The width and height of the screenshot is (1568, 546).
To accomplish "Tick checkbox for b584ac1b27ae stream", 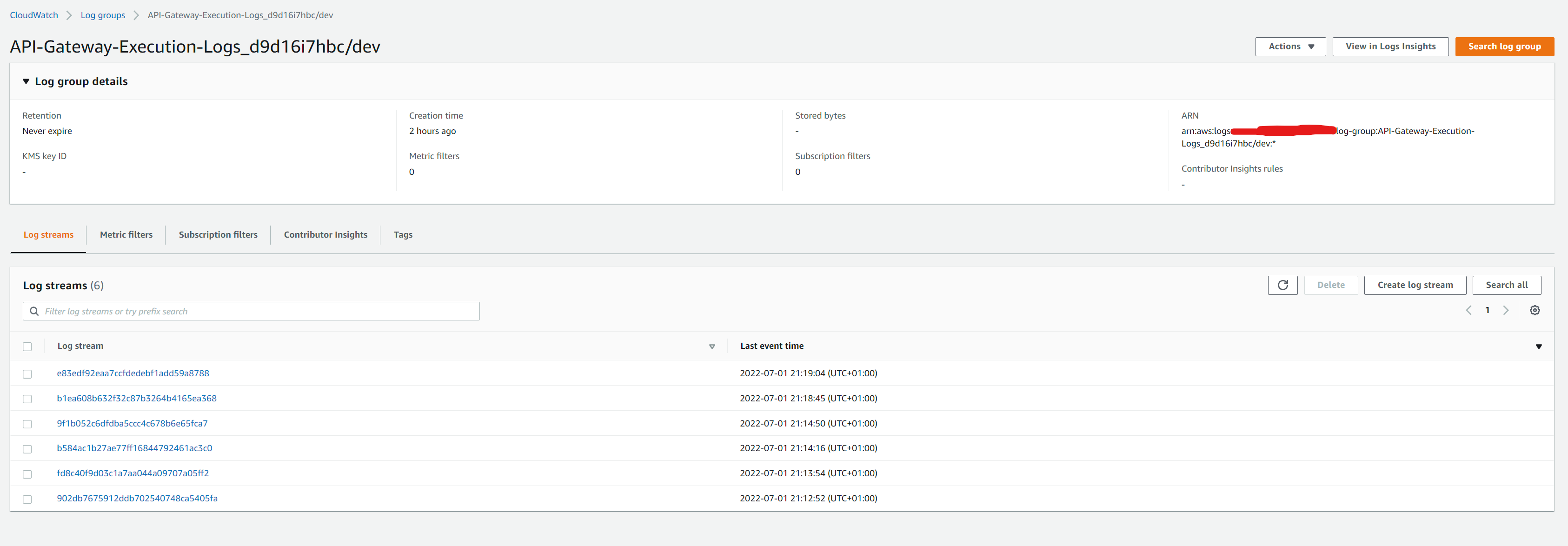I will [x=27, y=449].
